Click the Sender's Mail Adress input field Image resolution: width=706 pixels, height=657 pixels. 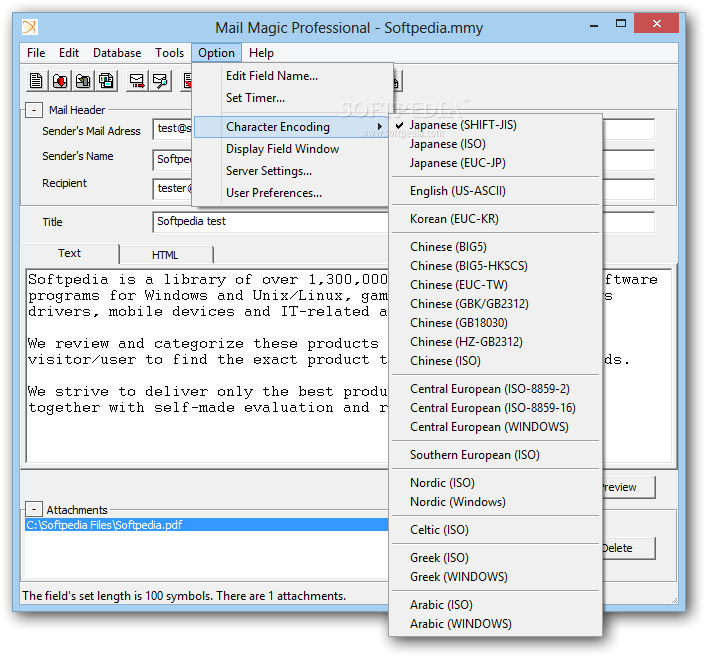click(173, 129)
